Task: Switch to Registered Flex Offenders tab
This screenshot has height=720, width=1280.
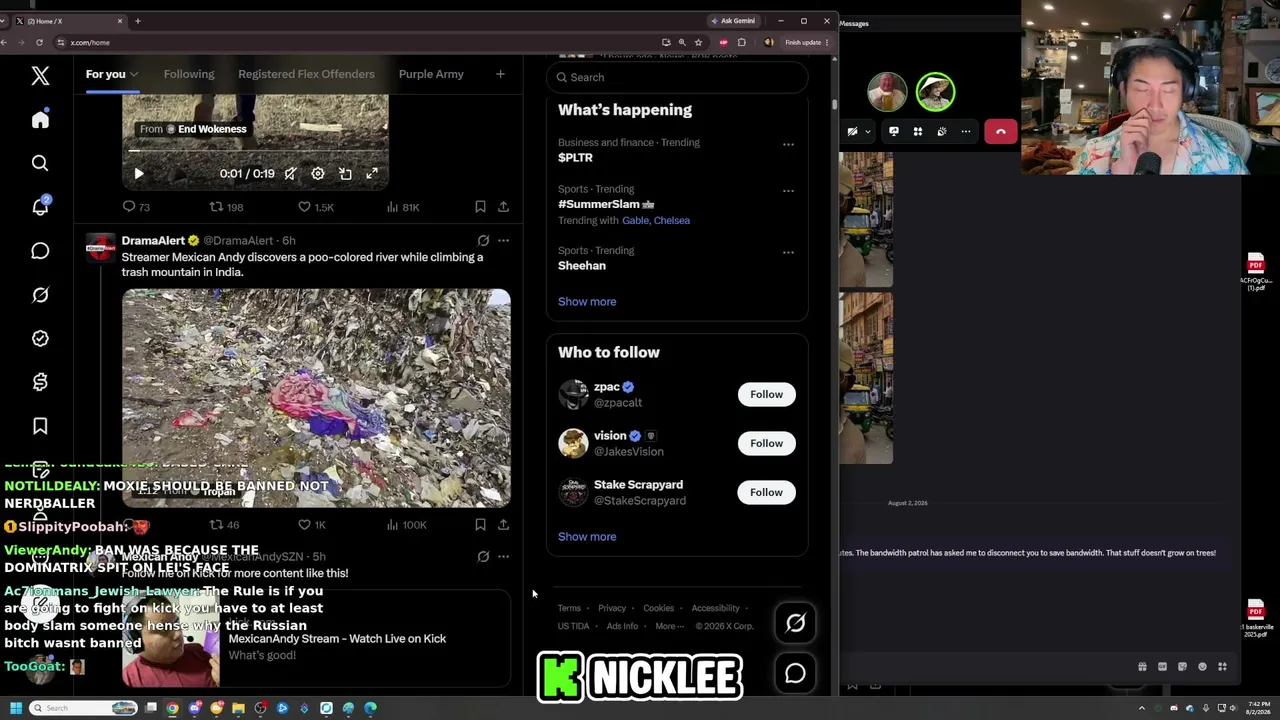Action: (306, 74)
